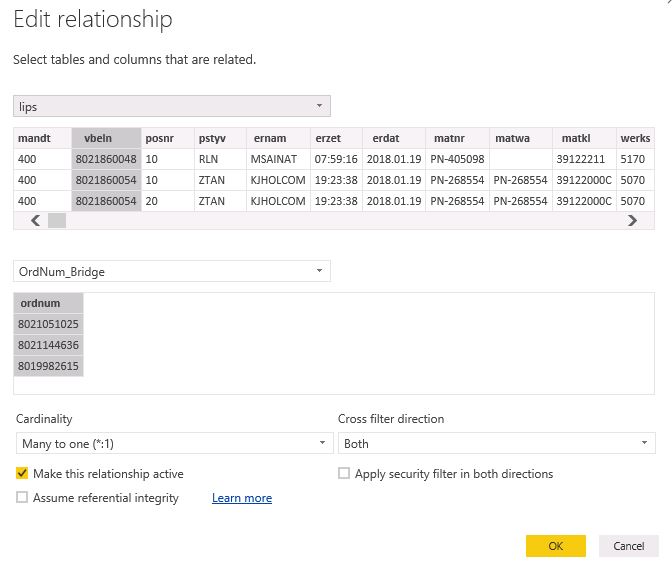
Task: Open the OrdNum_Bridge table dropdown
Action: click(x=171, y=271)
